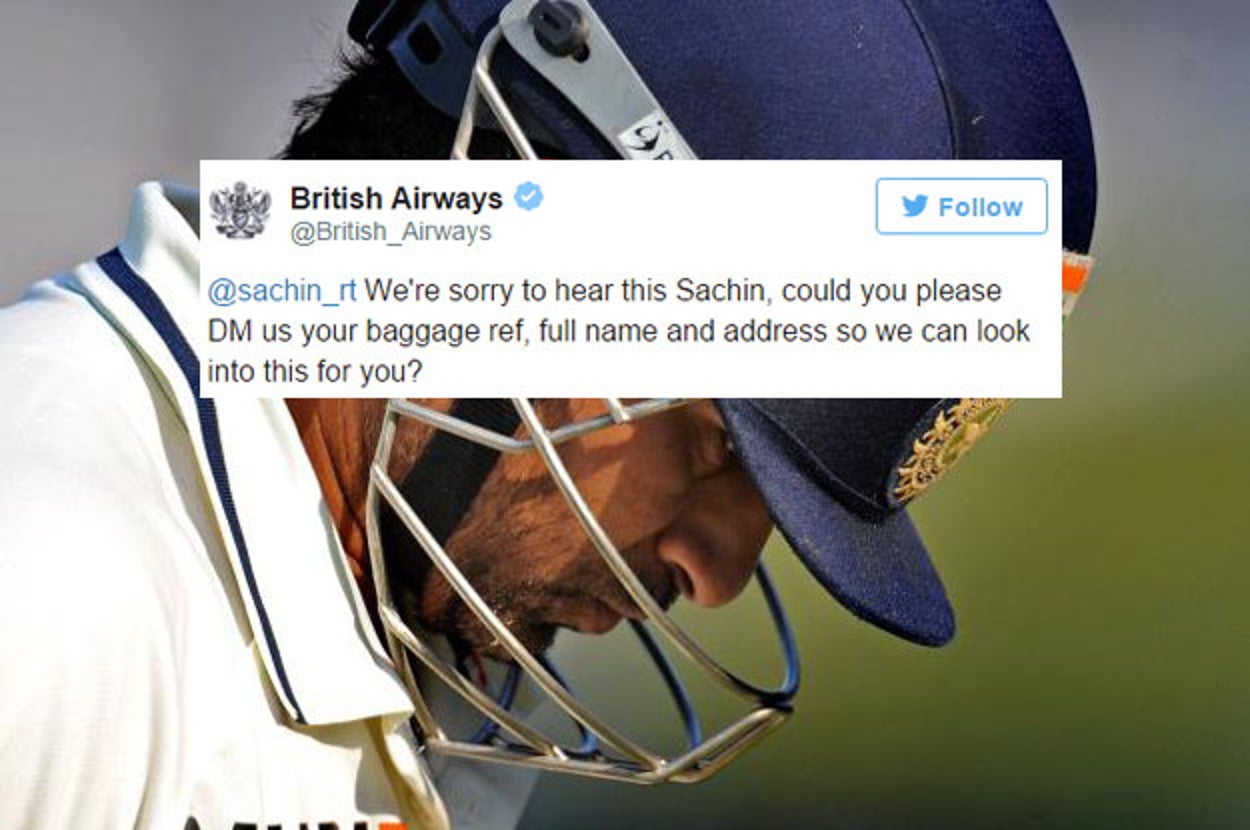Click the British Airways crest avatar
The image size is (1250, 830).
(x=240, y=210)
